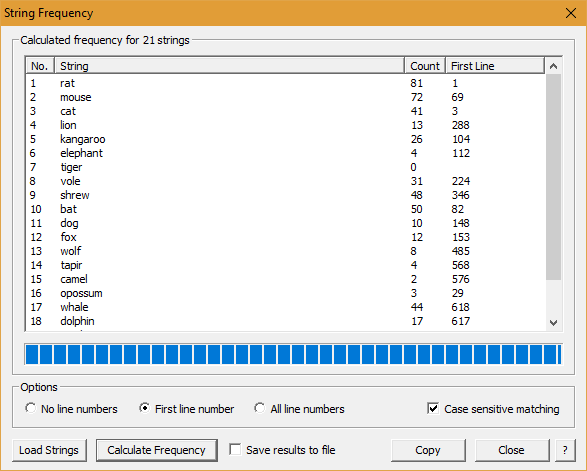Click the blue progress bar
587x471 pixels.
(293, 354)
